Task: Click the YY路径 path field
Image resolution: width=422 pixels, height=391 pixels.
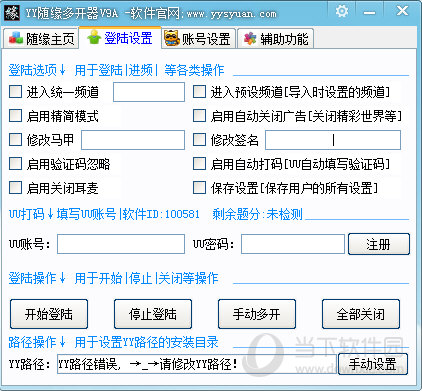Action: tap(197, 364)
